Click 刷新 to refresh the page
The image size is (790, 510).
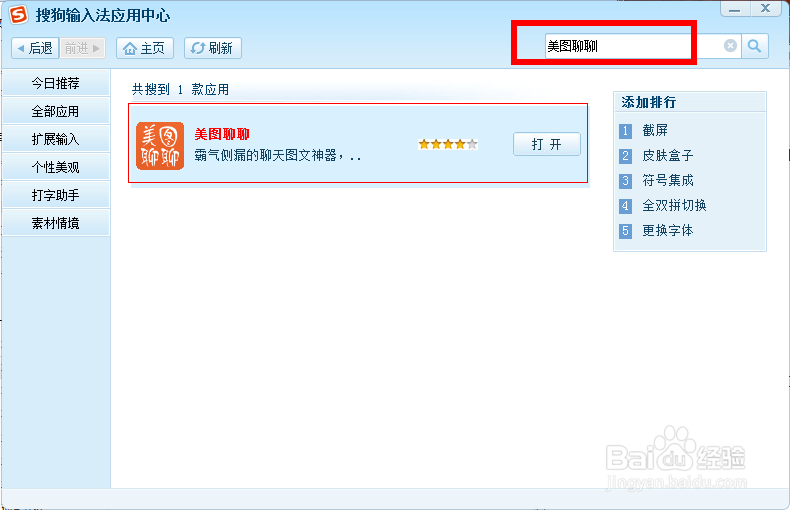click(213, 48)
